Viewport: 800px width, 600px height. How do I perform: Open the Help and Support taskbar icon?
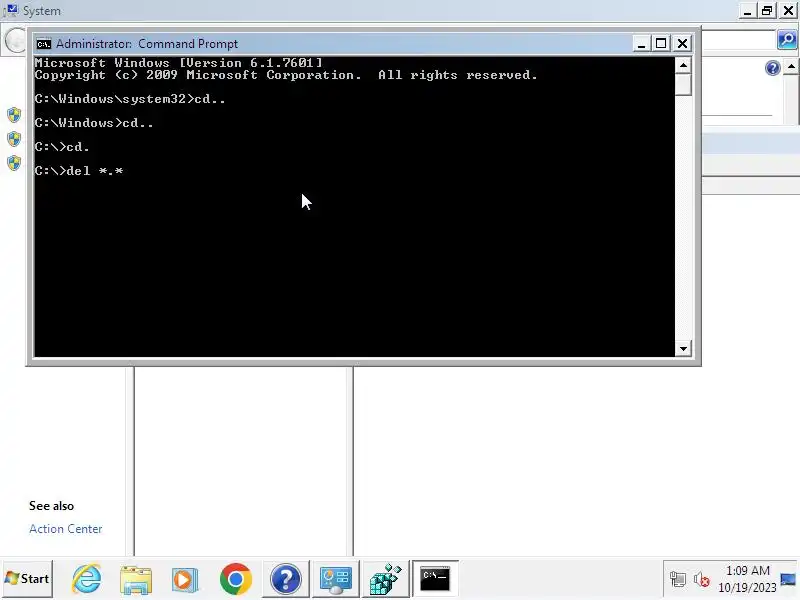click(286, 579)
